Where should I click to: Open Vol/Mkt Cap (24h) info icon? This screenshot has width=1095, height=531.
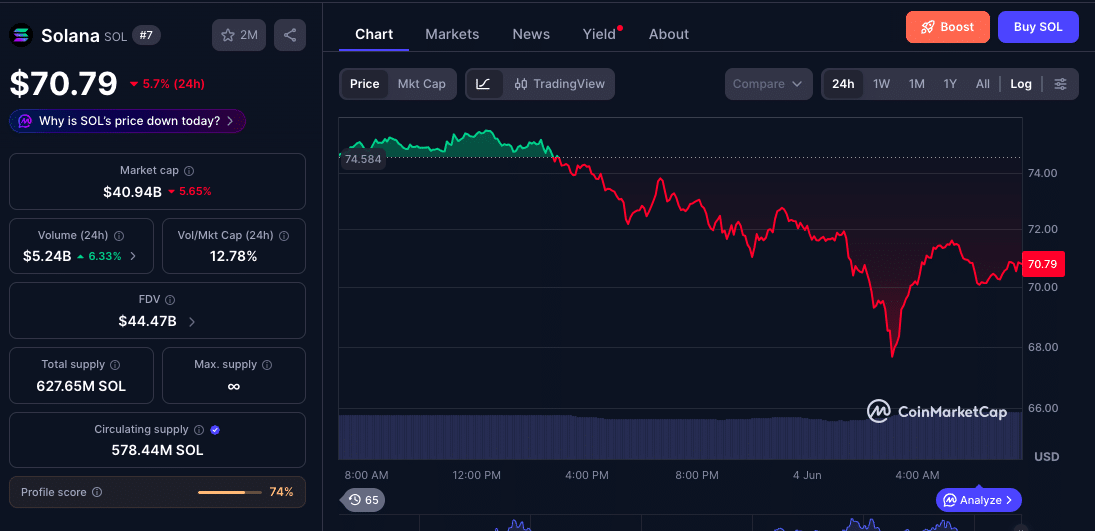pyautogui.click(x=284, y=236)
